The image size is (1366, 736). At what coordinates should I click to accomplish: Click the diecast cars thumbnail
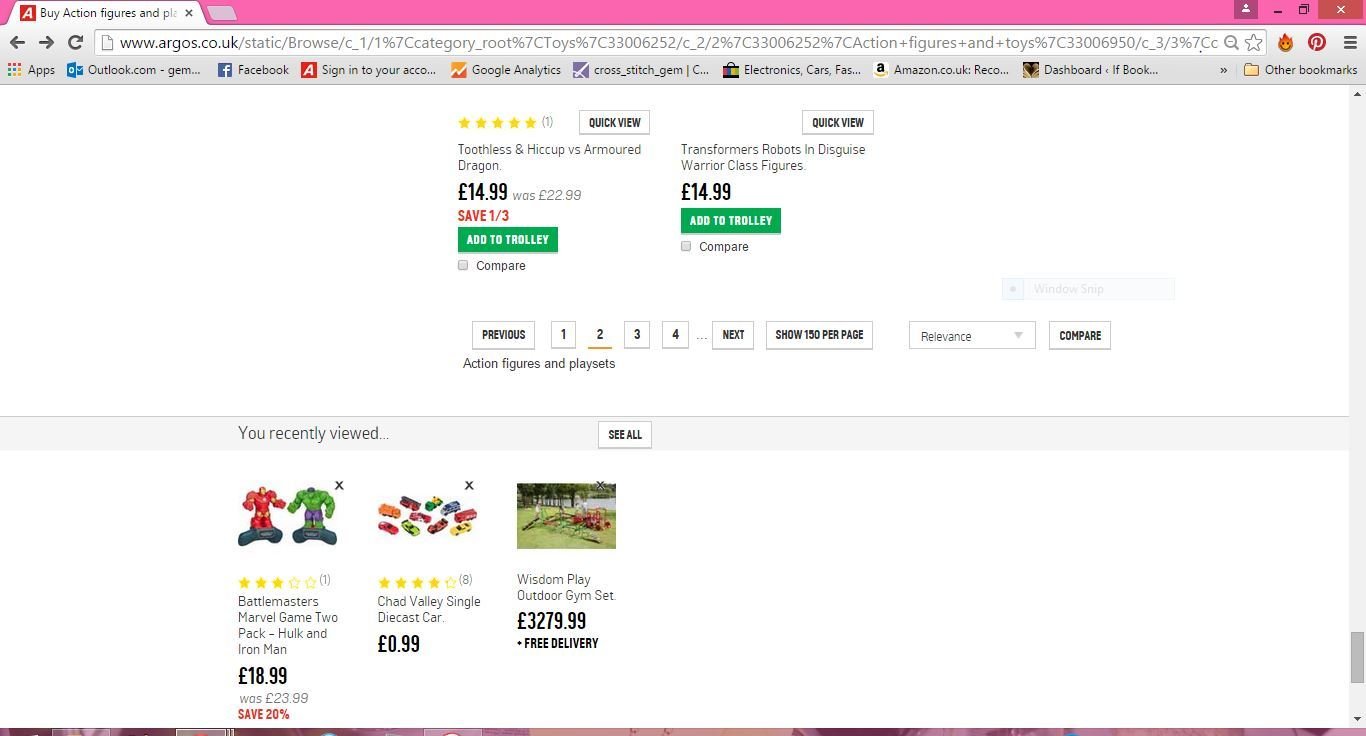pos(427,516)
